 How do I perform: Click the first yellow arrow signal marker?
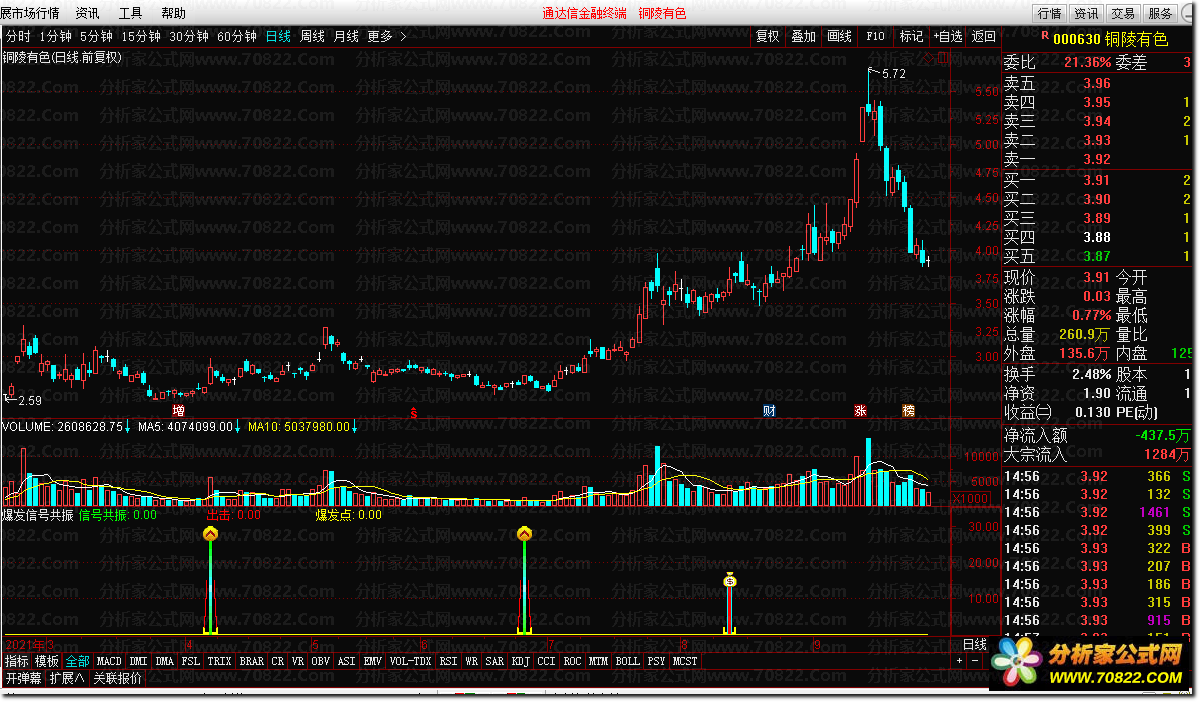(x=210, y=535)
